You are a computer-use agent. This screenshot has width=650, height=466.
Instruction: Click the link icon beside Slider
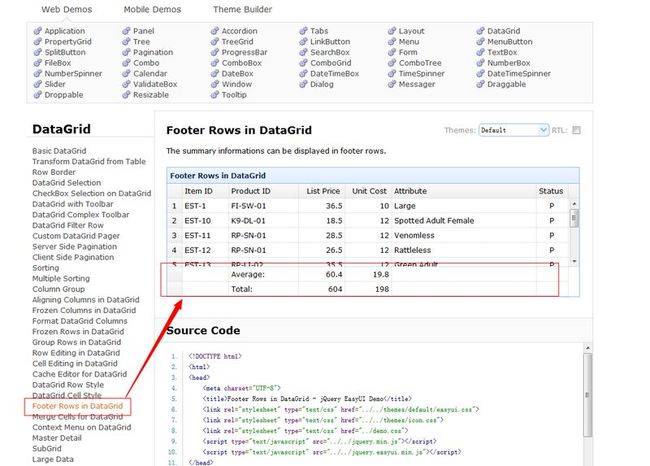pos(38,84)
